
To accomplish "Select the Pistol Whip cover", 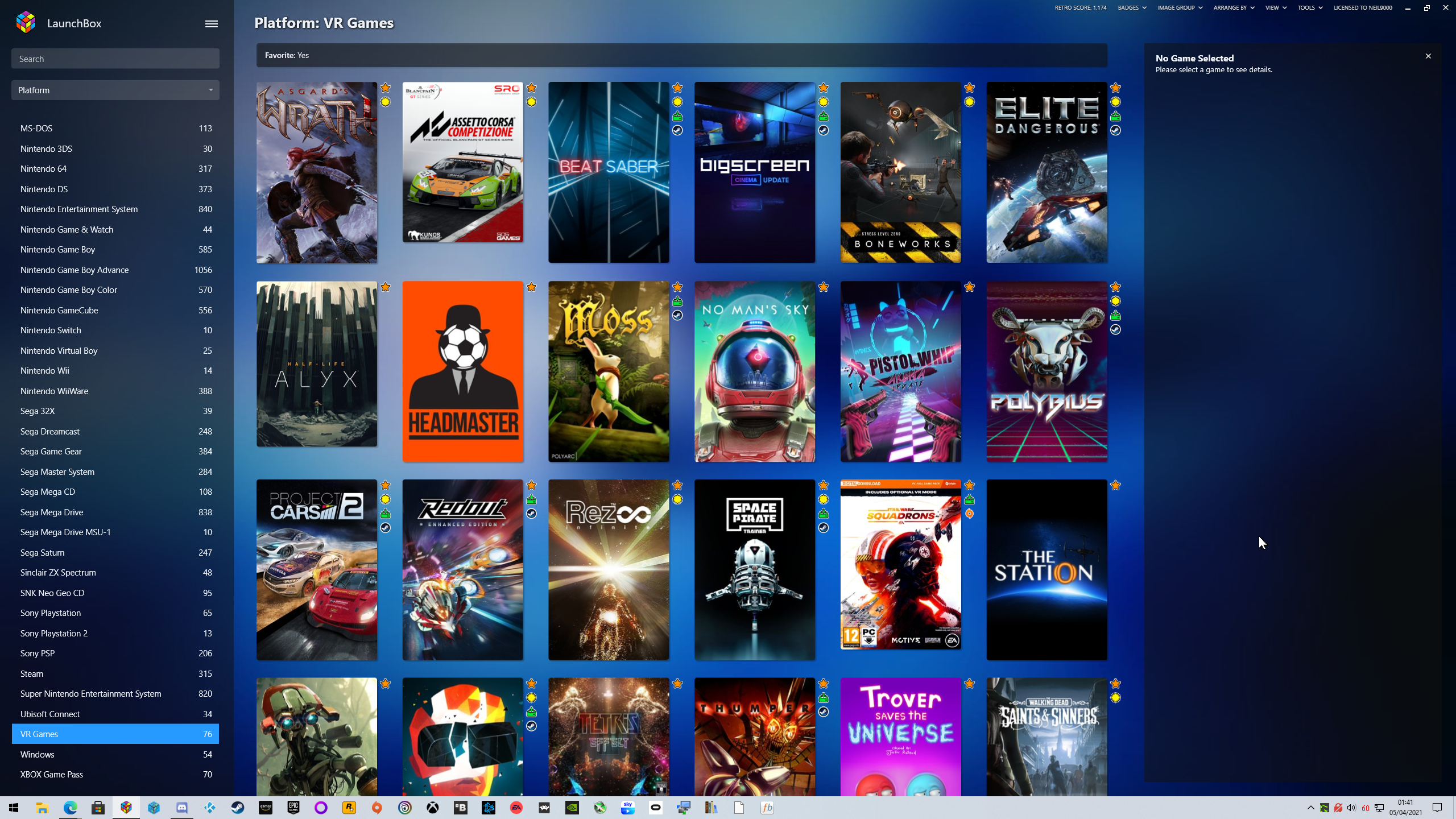I will (901, 371).
